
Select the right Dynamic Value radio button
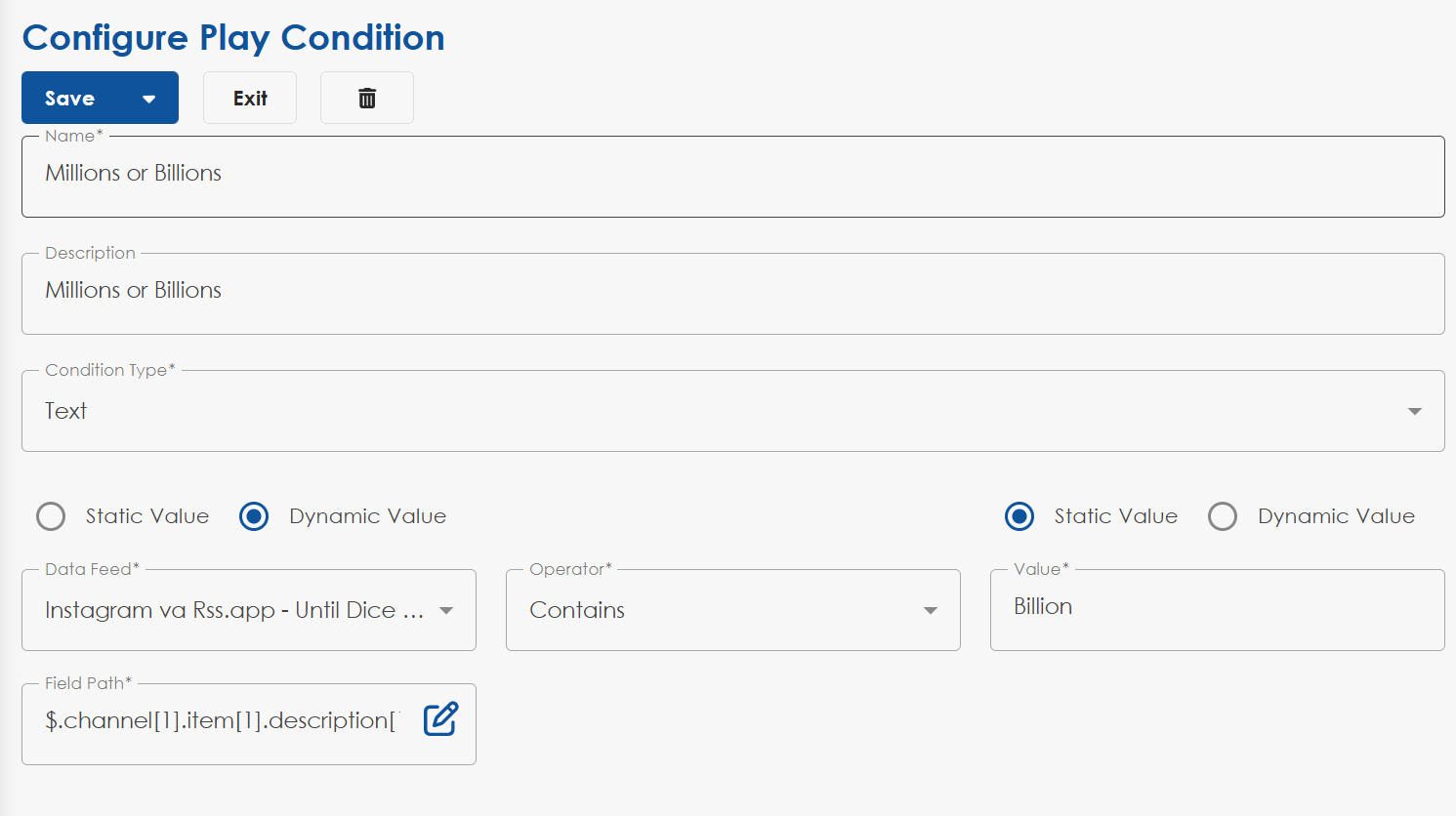click(1223, 516)
